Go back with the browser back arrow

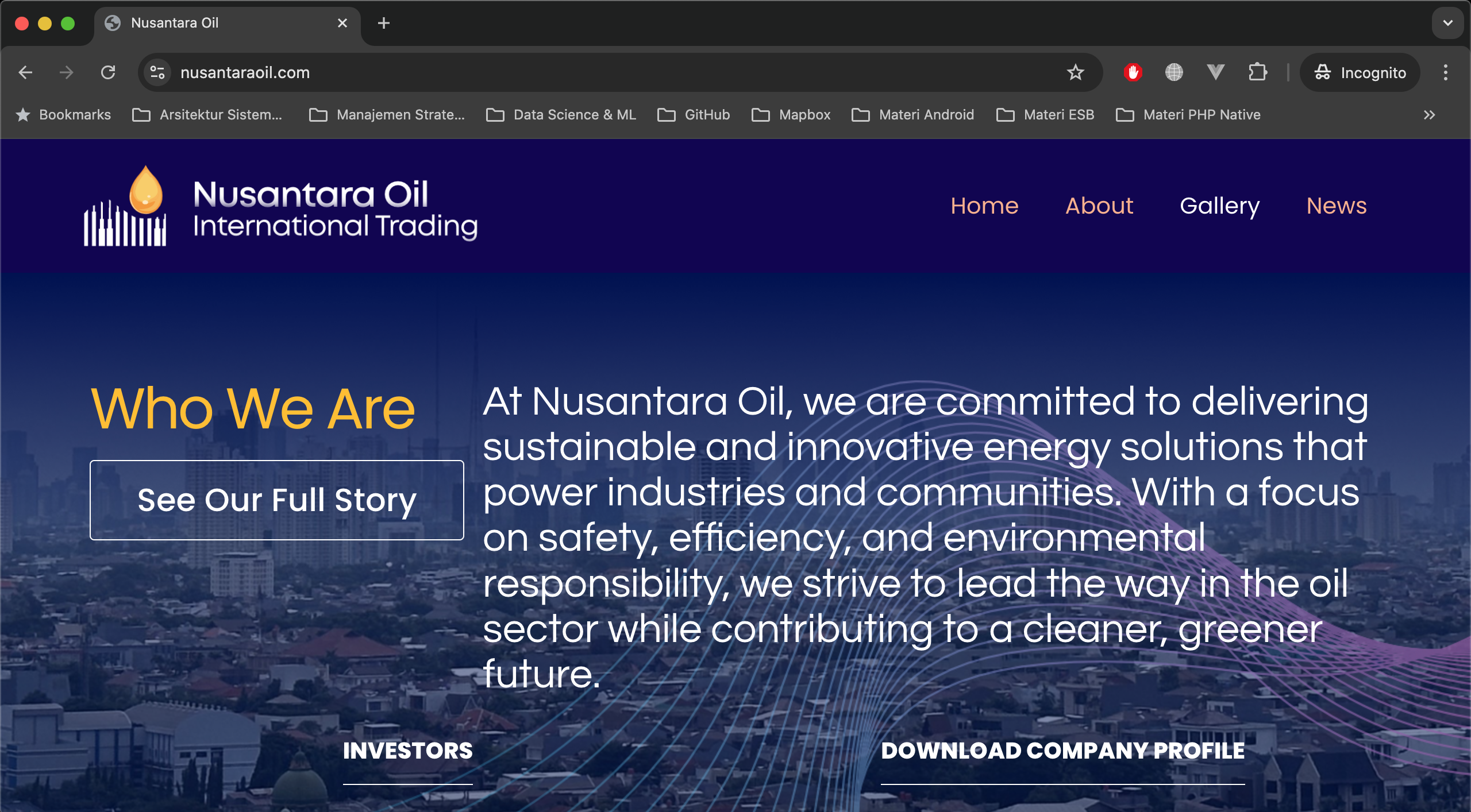[x=25, y=72]
